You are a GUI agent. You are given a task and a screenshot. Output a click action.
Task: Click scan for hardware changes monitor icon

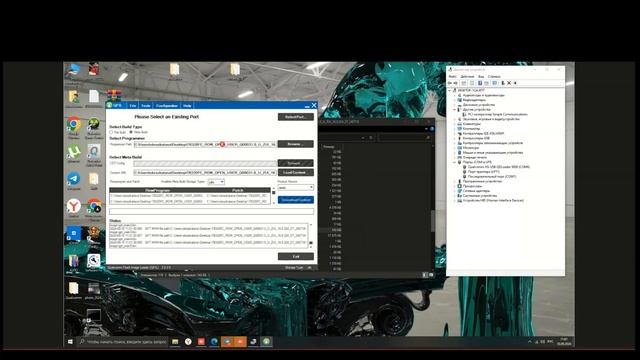pos(495,83)
